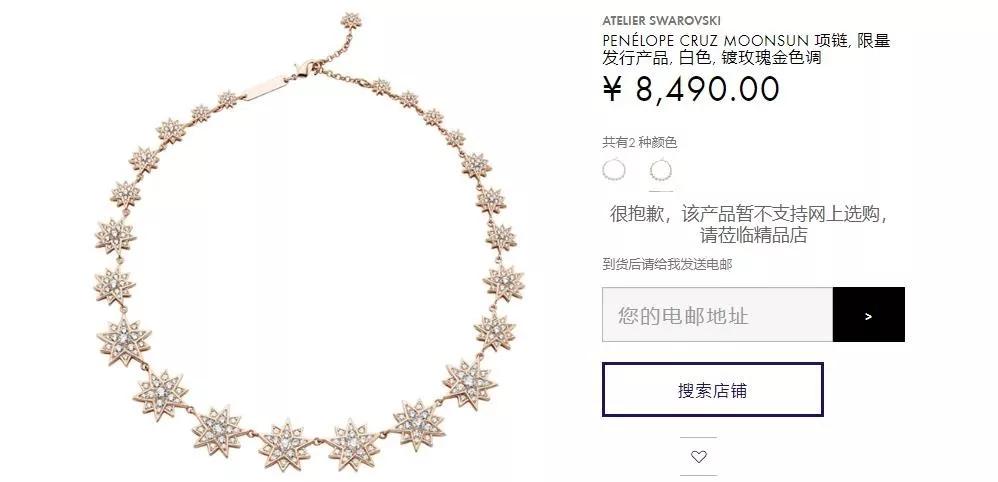The image size is (998, 482).
Task: Click the small star on the extender chain end
Action: (351, 21)
